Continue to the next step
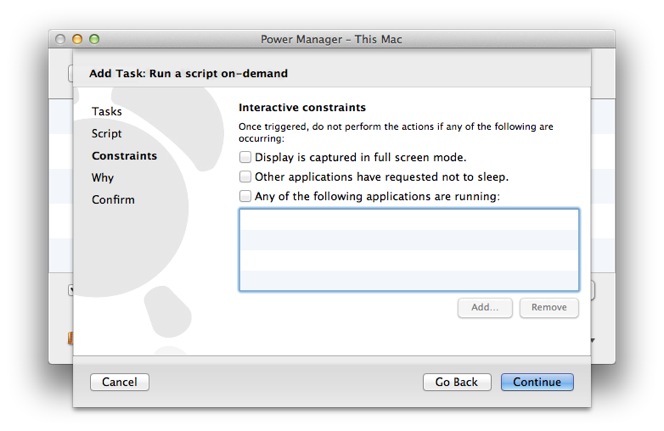 tap(537, 382)
